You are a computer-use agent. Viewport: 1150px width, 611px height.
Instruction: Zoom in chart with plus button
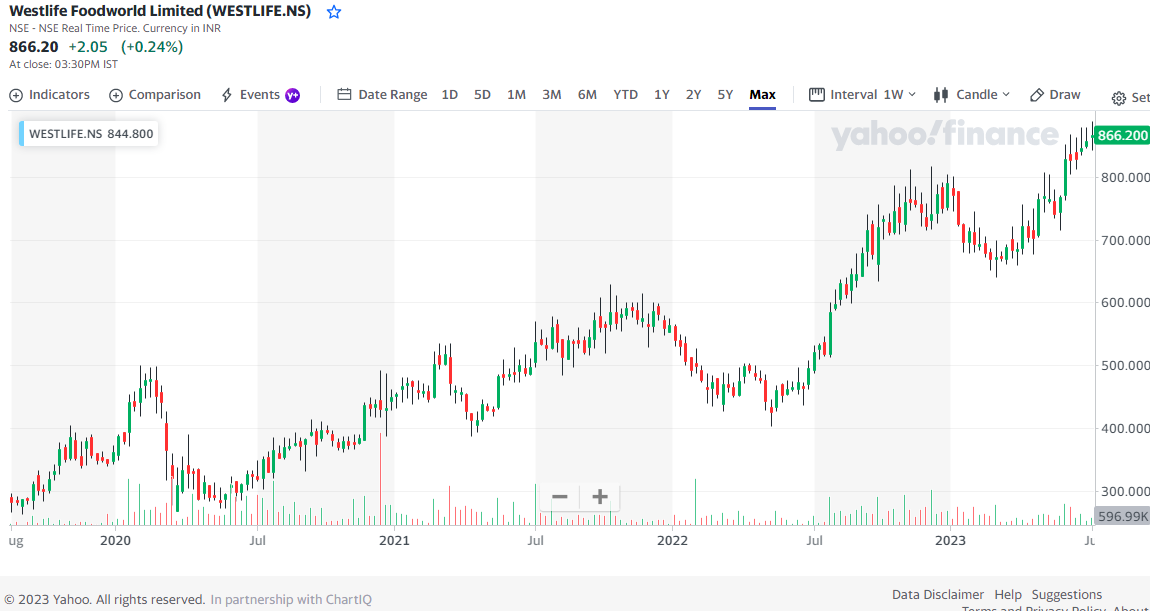pyautogui.click(x=600, y=497)
